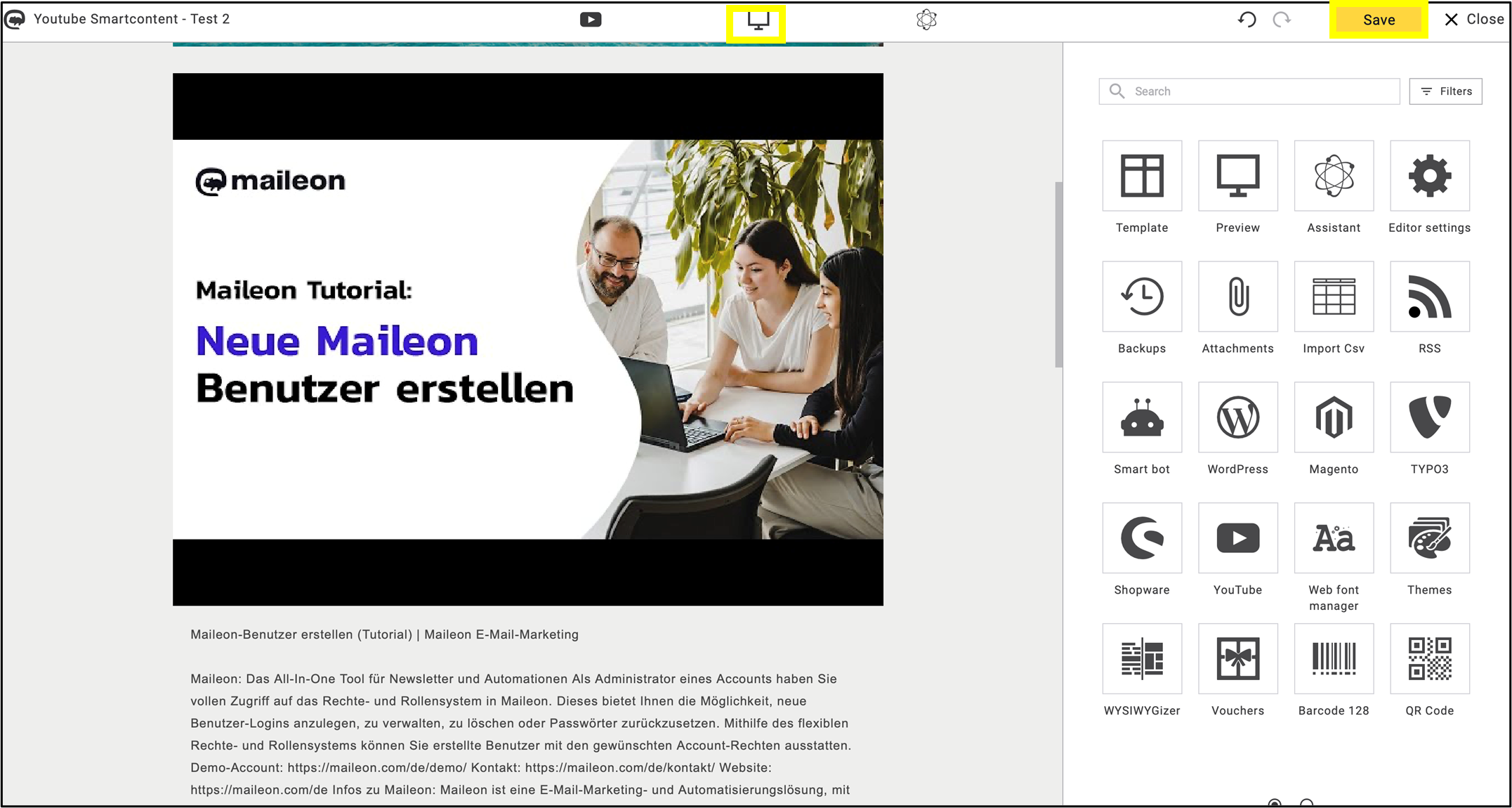This screenshot has height=808, width=1512.
Task: Save the email with the yellow Save button
Action: point(1379,20)
